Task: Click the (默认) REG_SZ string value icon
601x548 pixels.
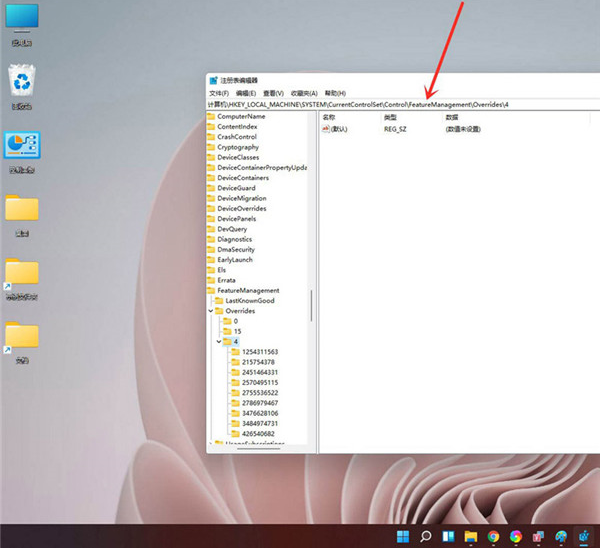Action: [x=326, y=129]
